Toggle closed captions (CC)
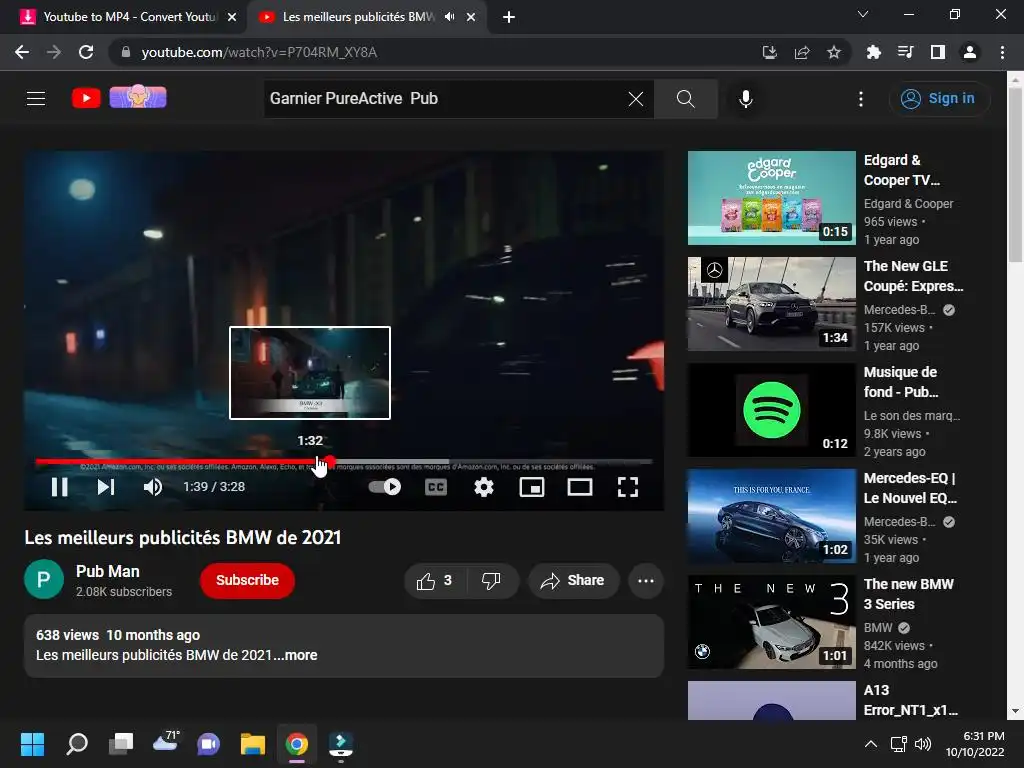 [x=436, y=487]
